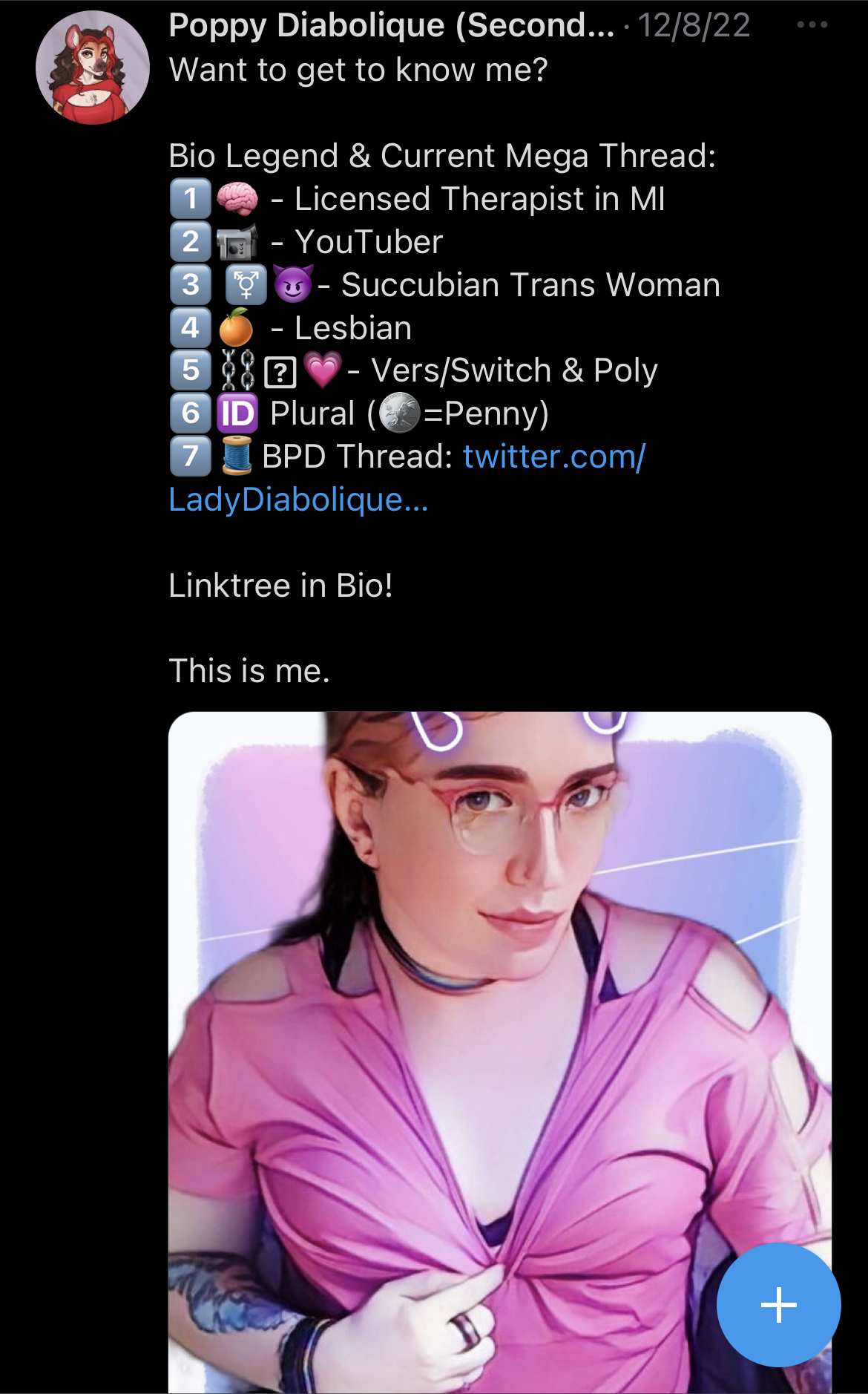Viewport: 868px width, 1394px height.
Task: Tap the blue thread spool emoji
Action: pyautogui.click(x=237, y=456)
